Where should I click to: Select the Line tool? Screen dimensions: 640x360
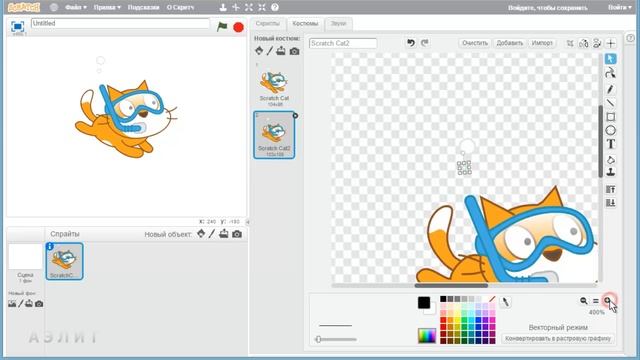[610, 103]
